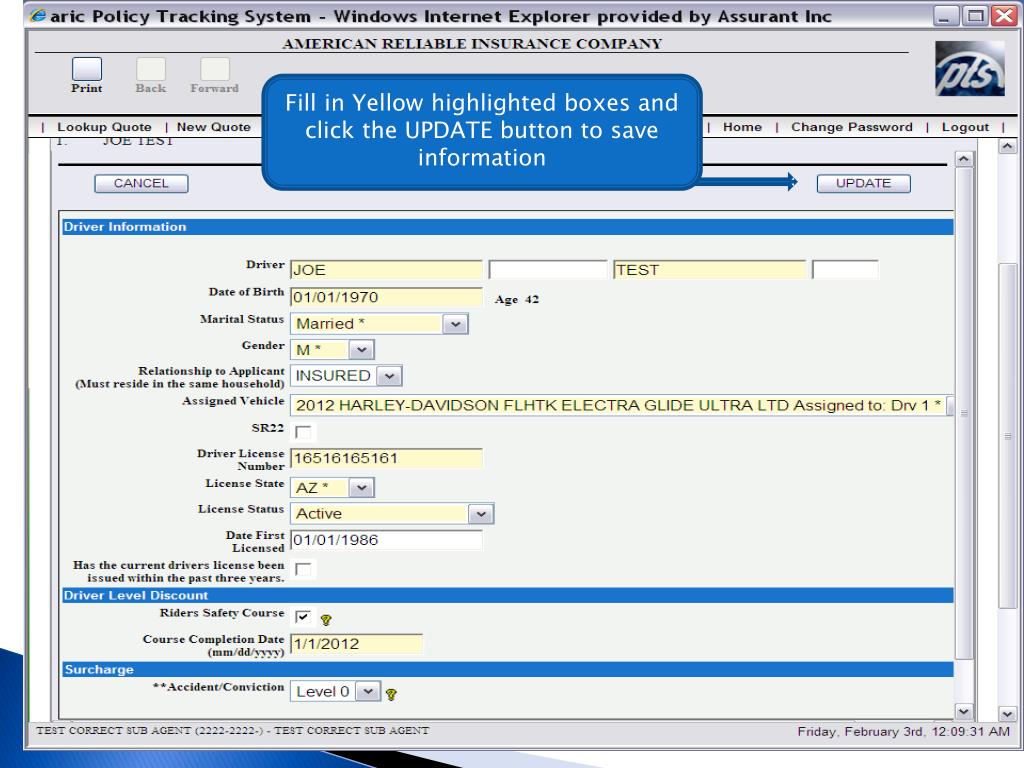Click the date and time in status bar
This screenshot has width=1024, height=768.
point(903,731)
